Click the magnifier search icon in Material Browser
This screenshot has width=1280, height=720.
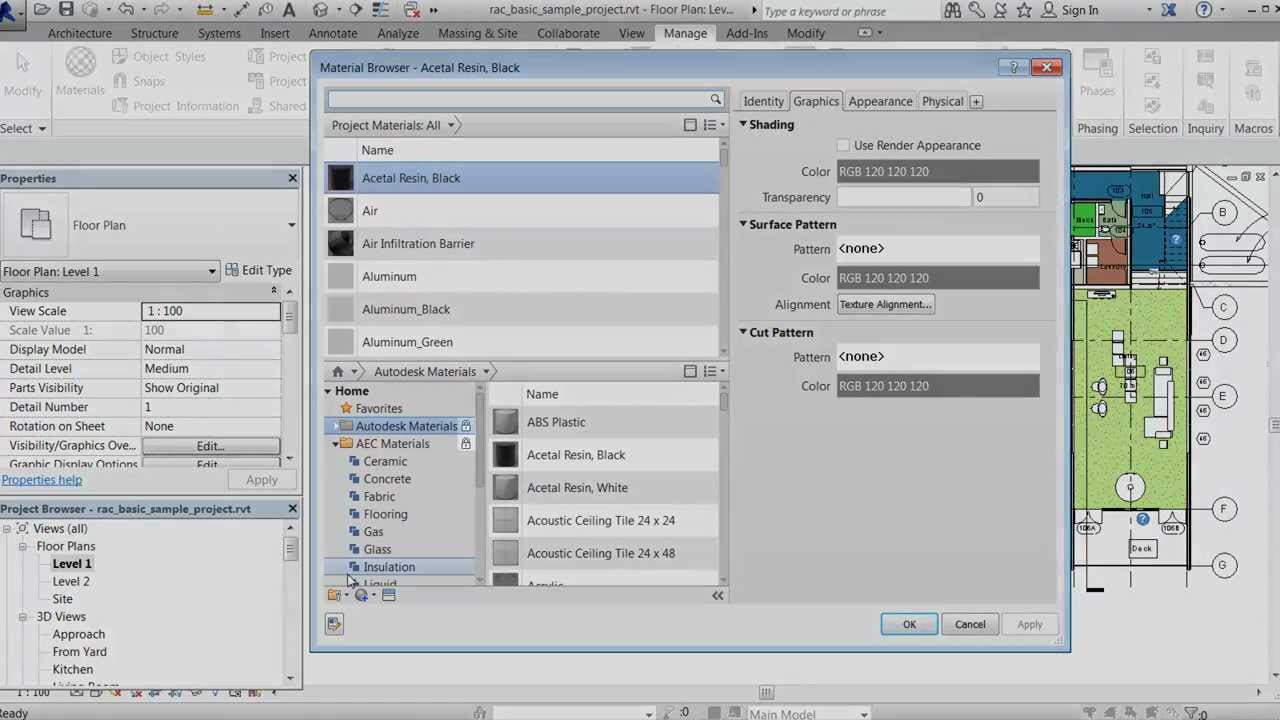tap(715, 99)
